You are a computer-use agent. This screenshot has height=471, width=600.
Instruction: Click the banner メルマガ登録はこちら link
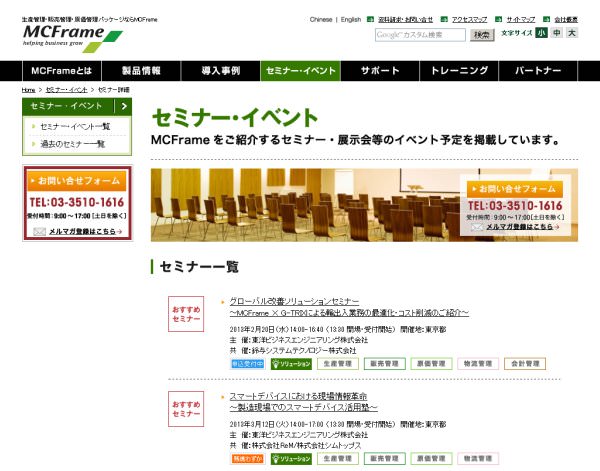(x=522, y=227)
